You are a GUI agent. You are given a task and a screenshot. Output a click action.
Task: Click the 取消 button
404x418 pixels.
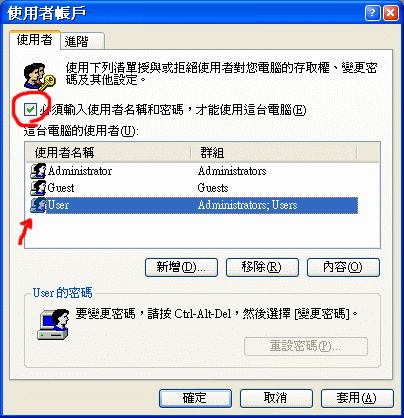click(x=276, y=398)
